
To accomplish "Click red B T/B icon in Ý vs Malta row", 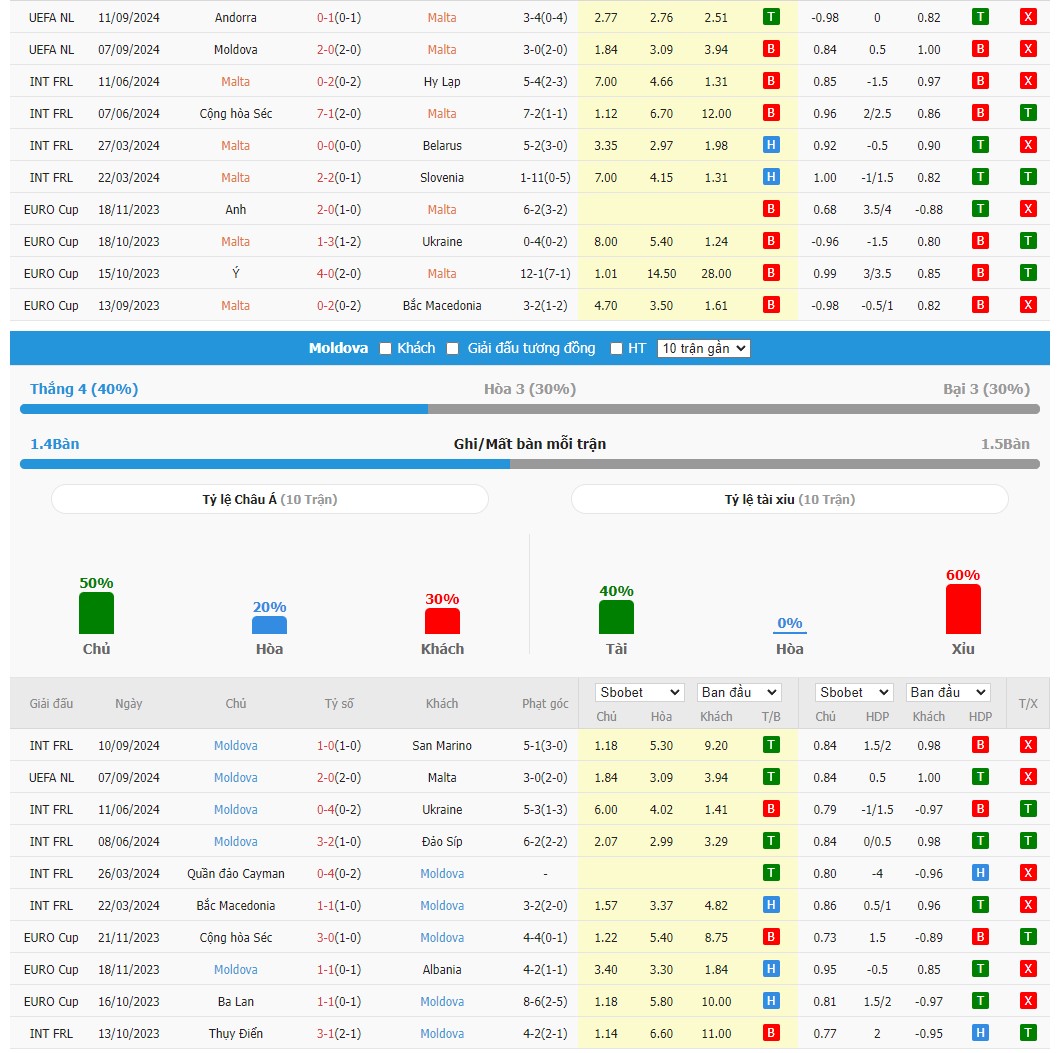I will [x=771, y=273].
